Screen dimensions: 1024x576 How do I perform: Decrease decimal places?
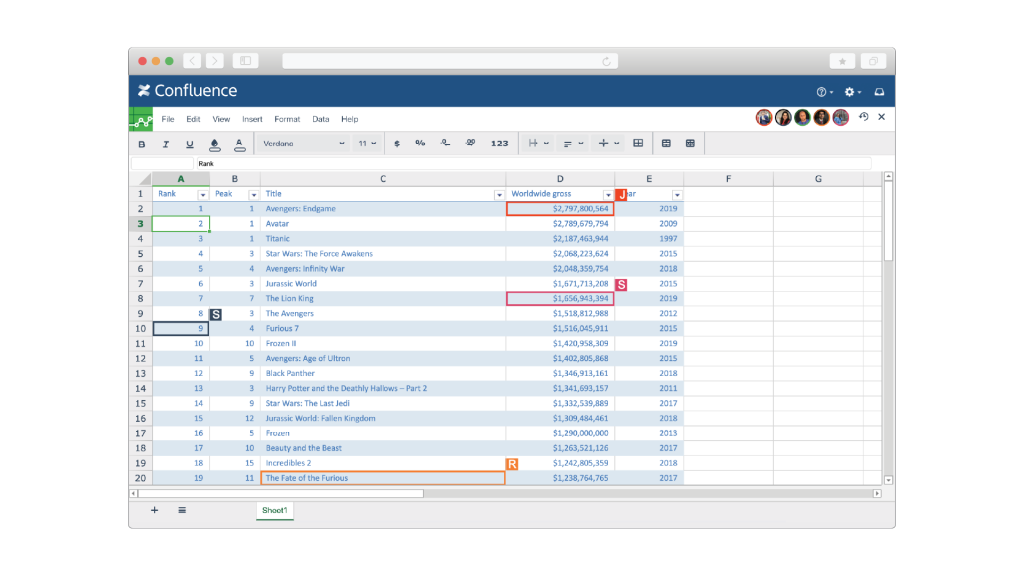[x=445, y=143]
